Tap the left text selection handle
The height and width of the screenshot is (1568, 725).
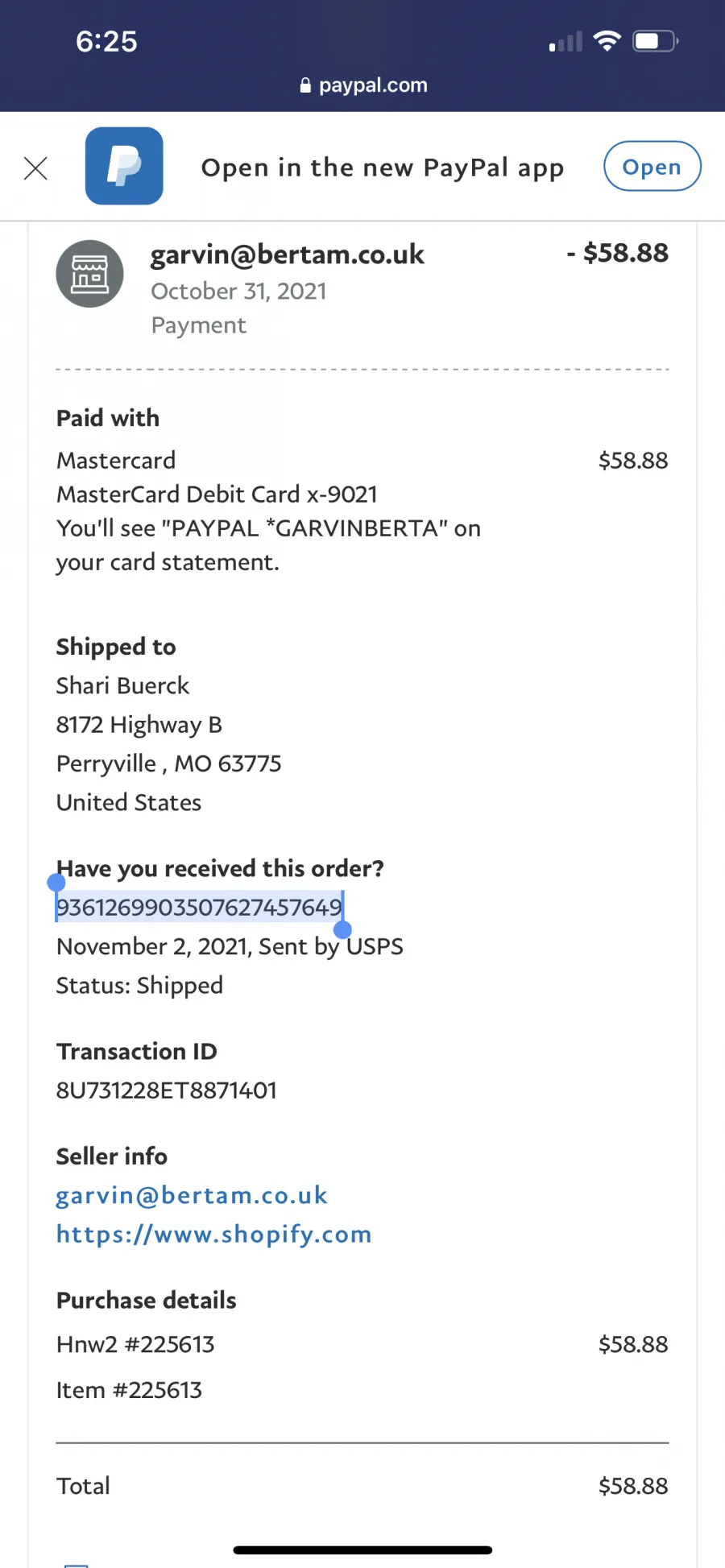tap(56, 882)
